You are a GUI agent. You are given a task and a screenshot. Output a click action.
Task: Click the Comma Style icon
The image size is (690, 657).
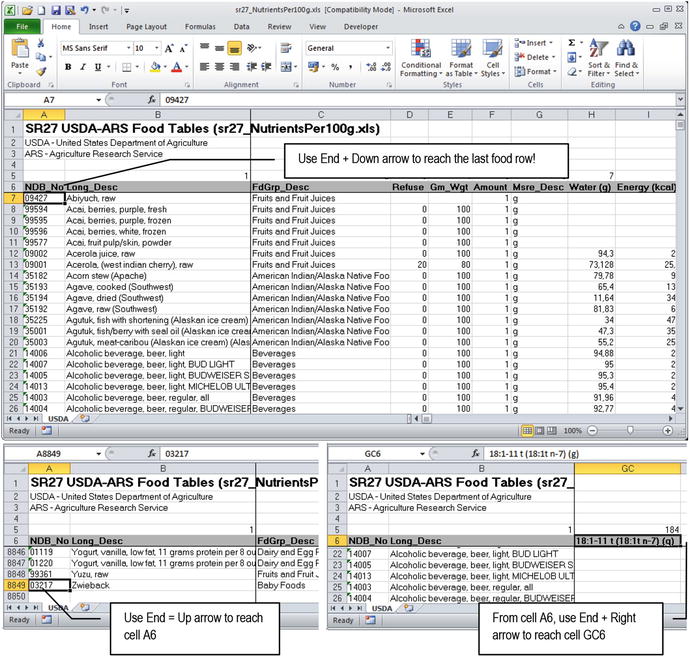point(350,67)
